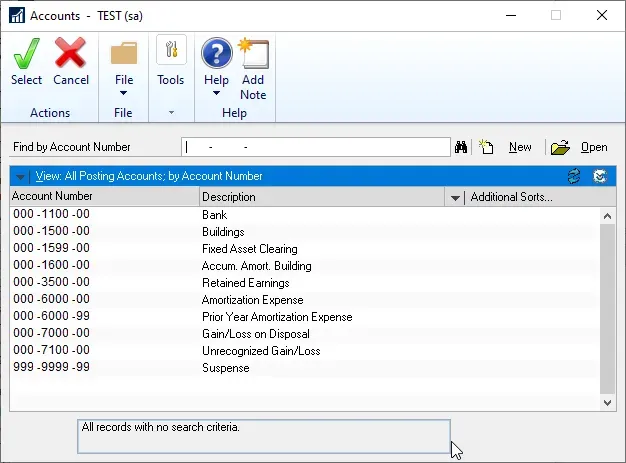
Task: Click Retained Earnings description
Action: pyautogui.click(x=246, y=283)
